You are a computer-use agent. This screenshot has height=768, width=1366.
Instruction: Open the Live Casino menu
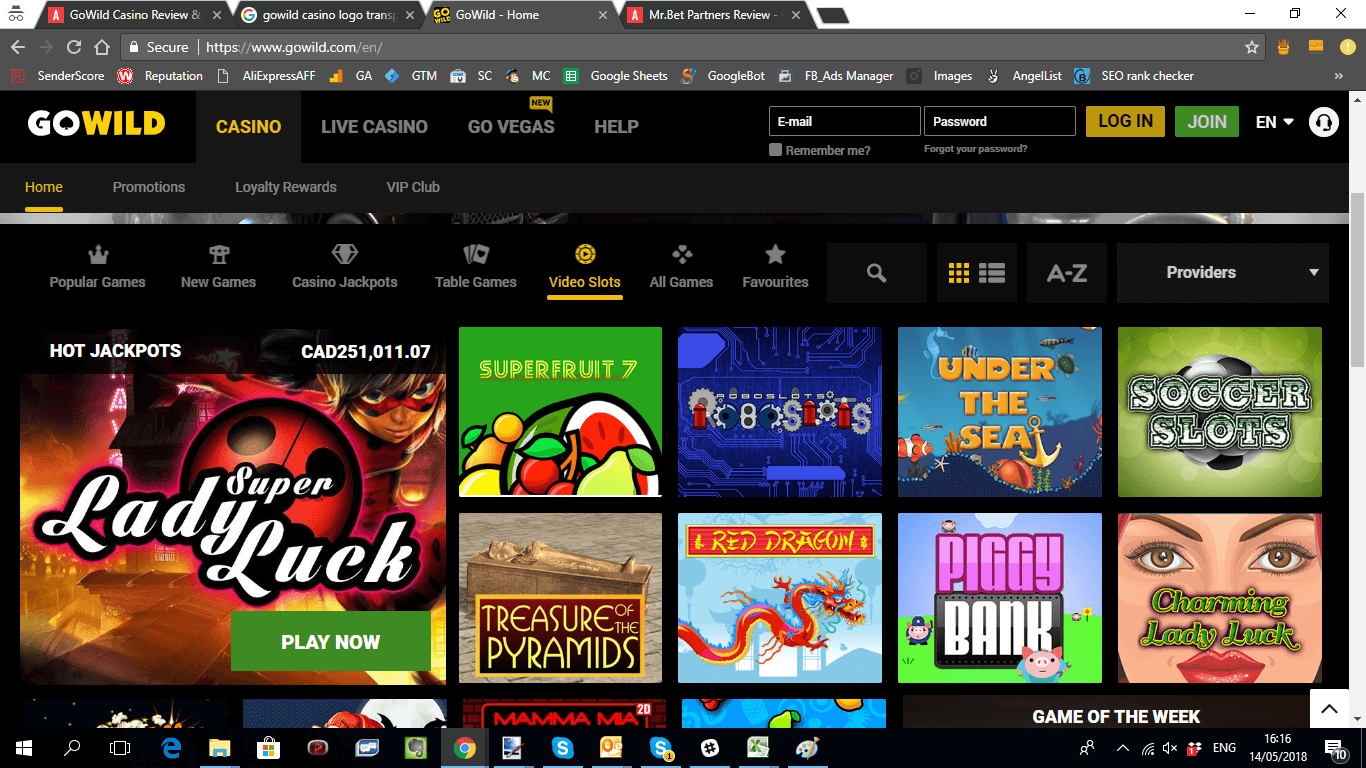(x=374, y=127)
